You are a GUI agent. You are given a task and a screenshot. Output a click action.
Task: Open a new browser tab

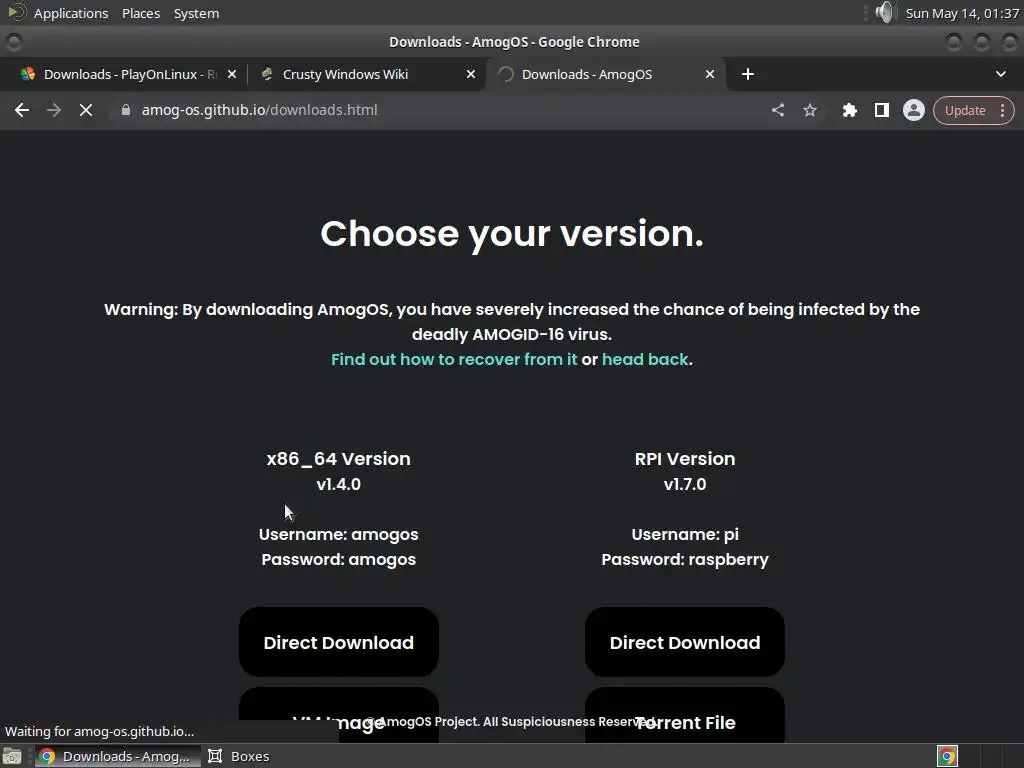click(748, 74)
